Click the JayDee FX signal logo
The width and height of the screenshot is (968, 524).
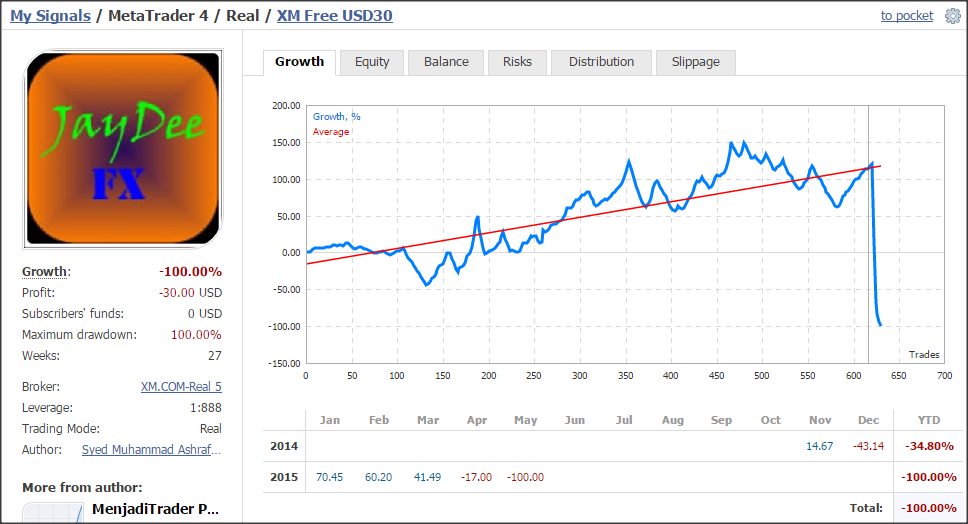[x=123, y=149]
